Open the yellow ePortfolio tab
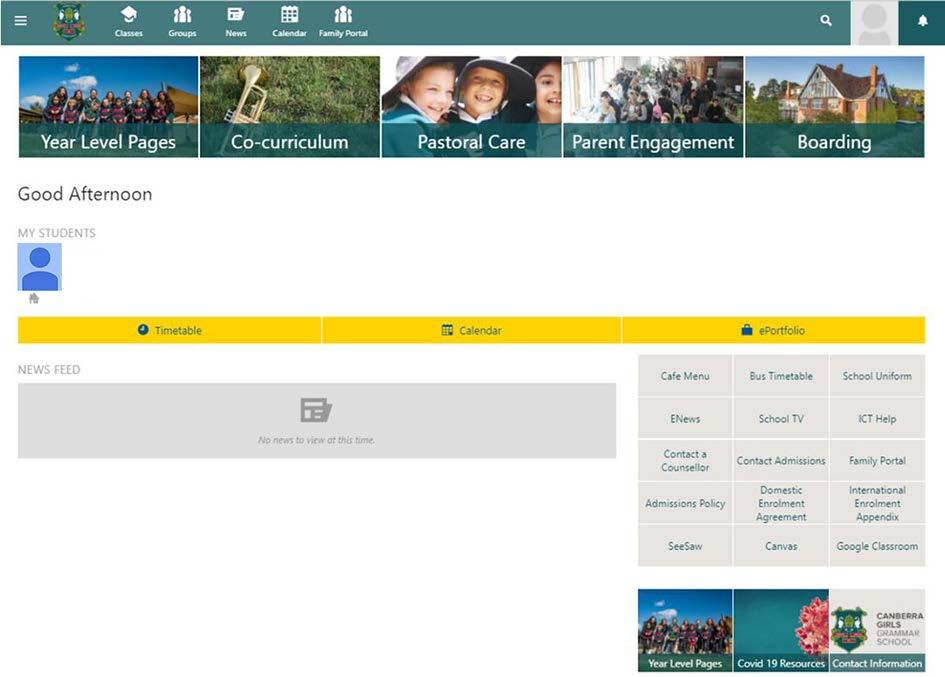Viewport: 945px width, 677px height. click(x=773, y=330)
